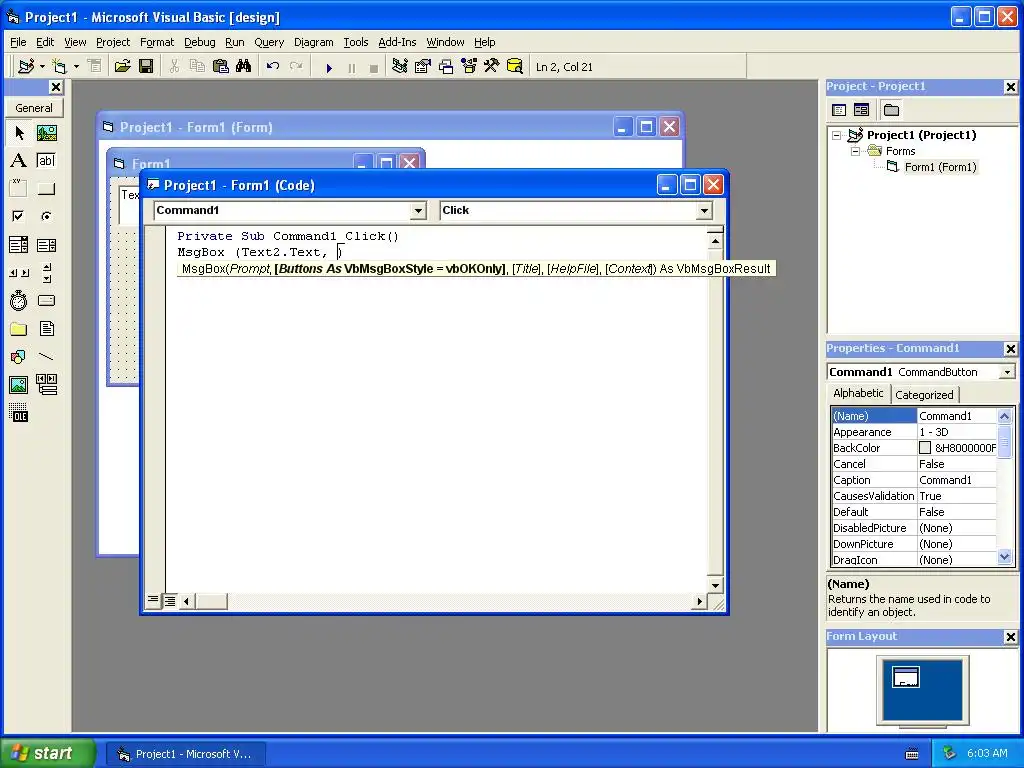Click View Code in Project panel
The image size is (1024, 768).
click(x=839, y=110)
